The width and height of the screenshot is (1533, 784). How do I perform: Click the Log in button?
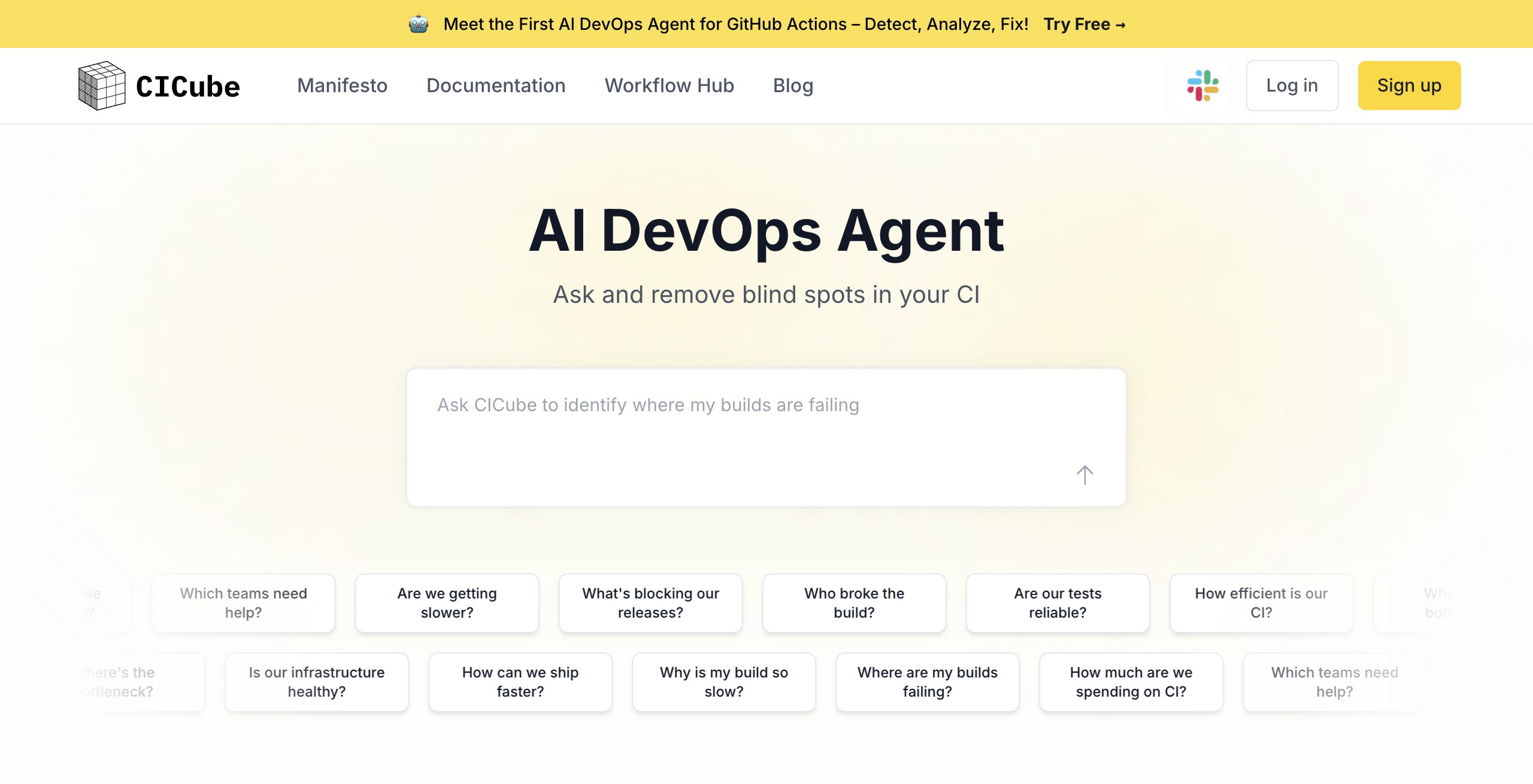[1292, 86]
